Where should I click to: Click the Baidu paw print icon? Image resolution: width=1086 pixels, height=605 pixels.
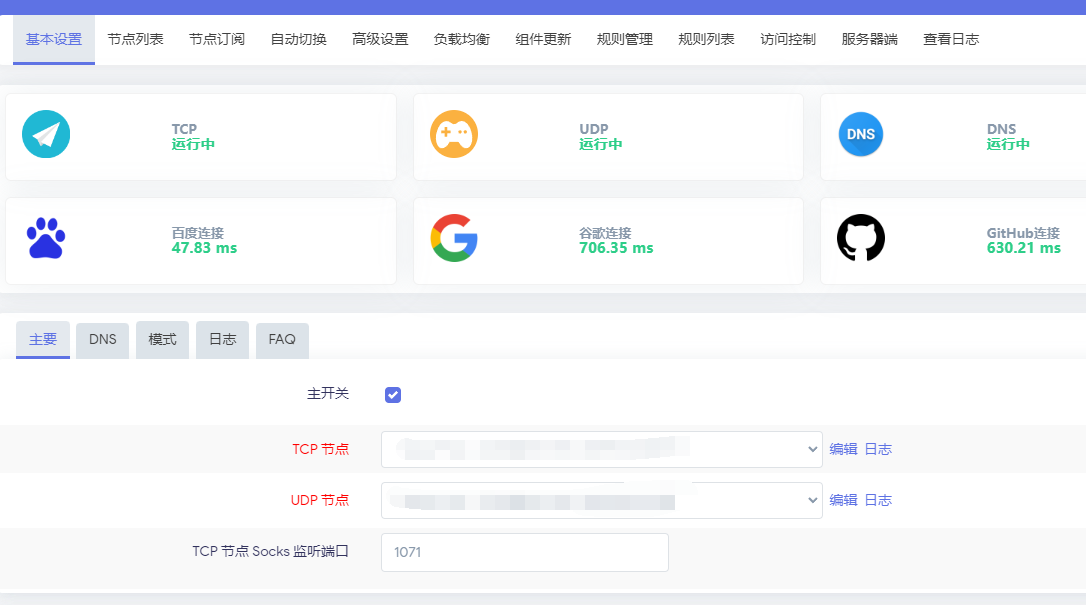click(46, 239)
